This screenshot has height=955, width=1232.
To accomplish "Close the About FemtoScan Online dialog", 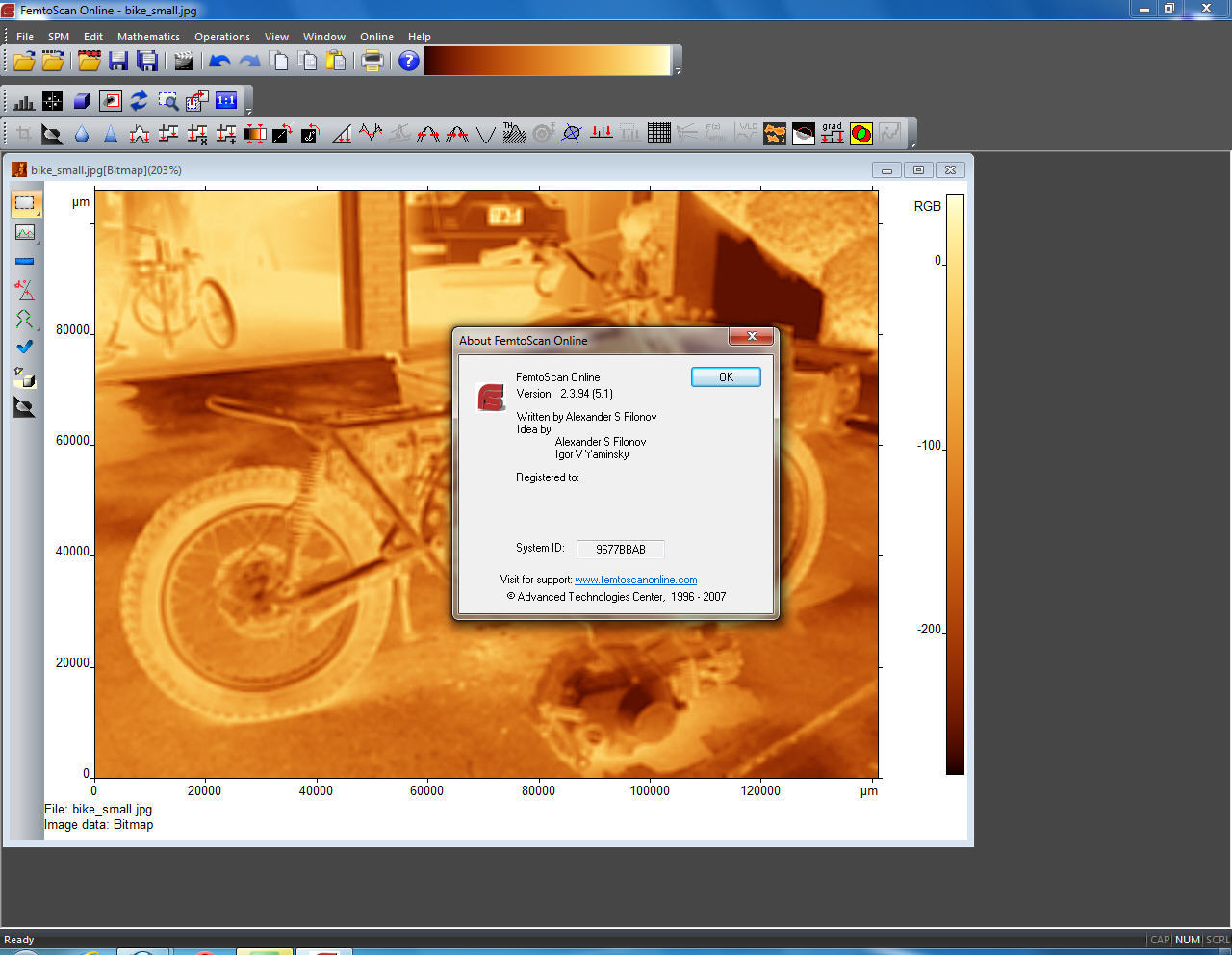I will [752, 336].
